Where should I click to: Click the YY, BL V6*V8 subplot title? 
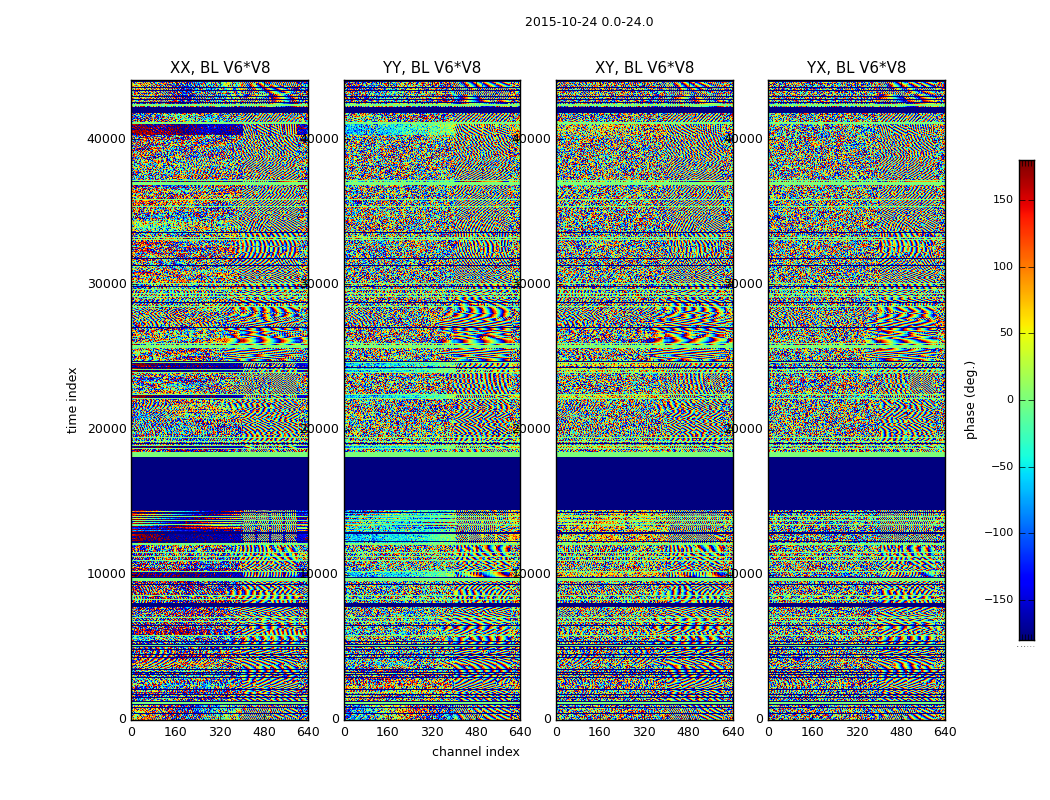click(432, 68)
